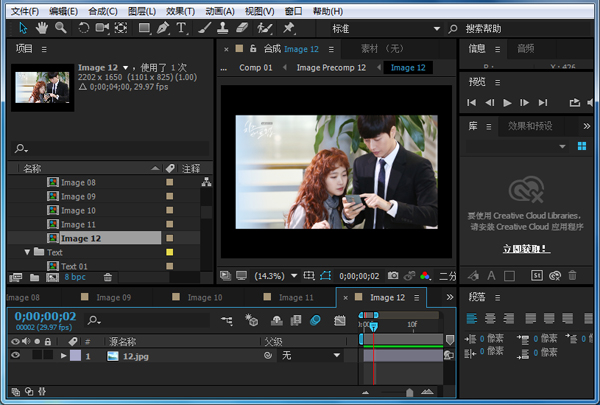This screenshot has width=600, height=405.
Task: Play the preview
Action: point(507,103)
